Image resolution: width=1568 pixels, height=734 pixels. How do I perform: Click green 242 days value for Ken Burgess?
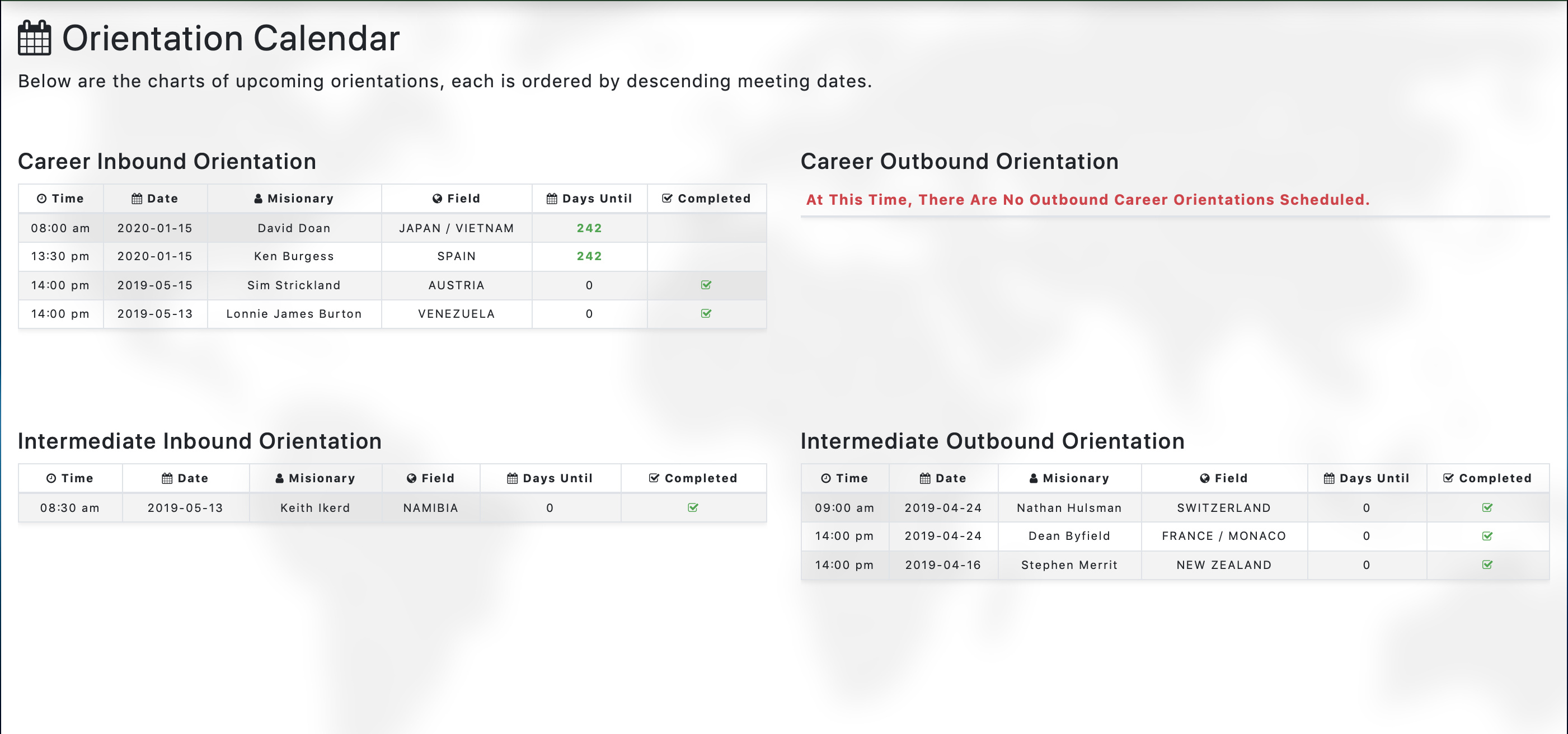pos(589,256)
